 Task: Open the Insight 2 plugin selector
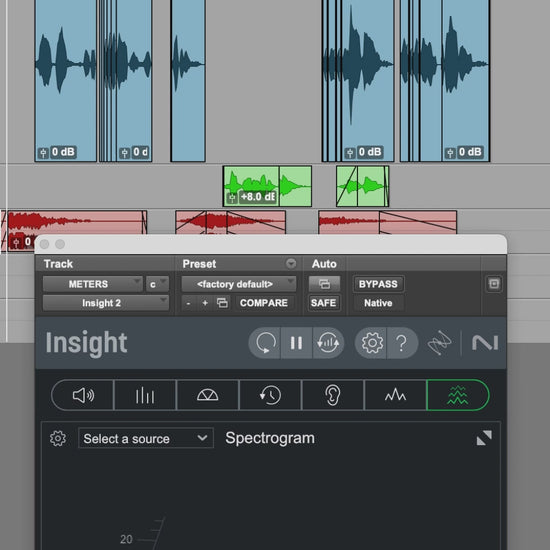pos(106,303)
